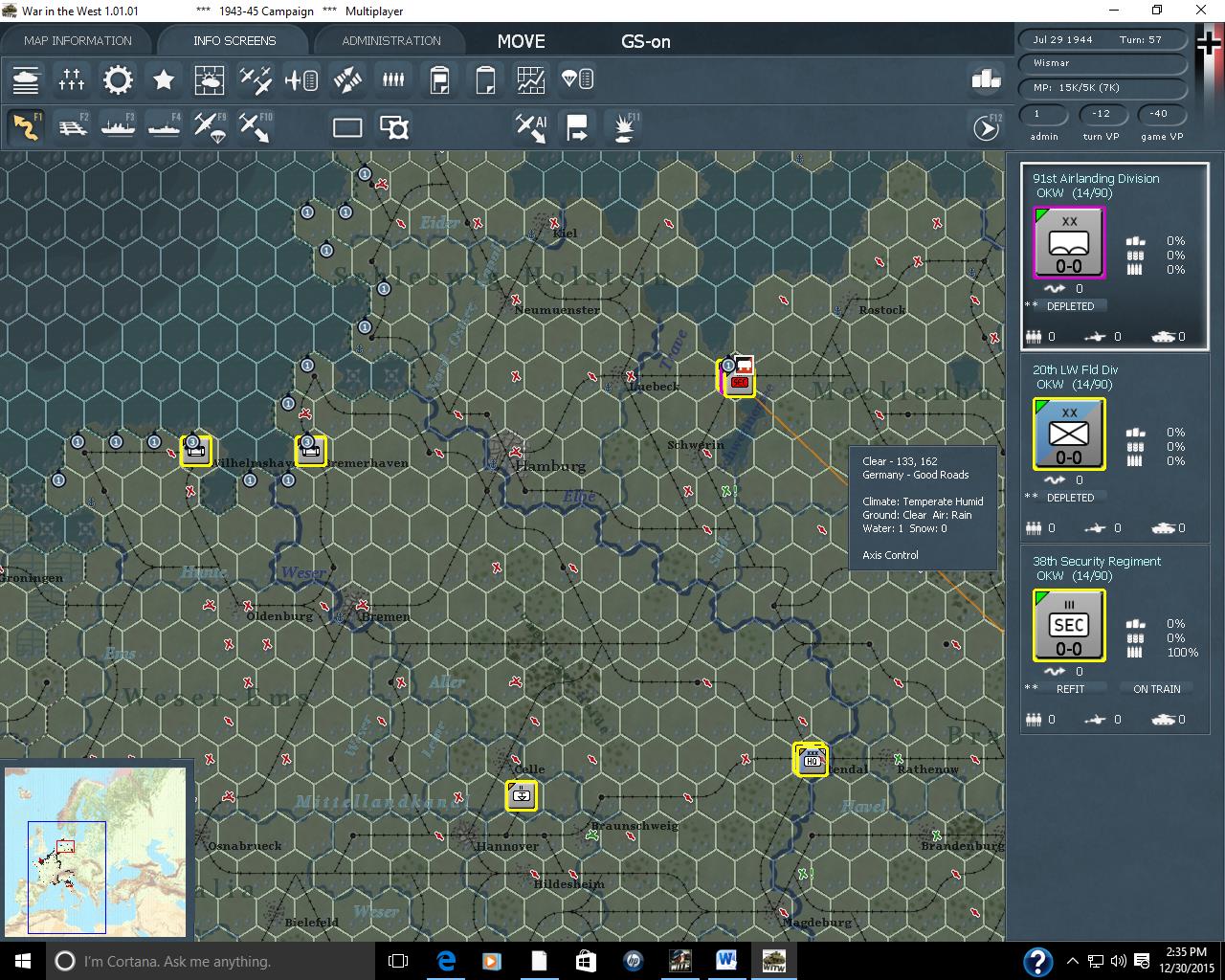Open the blank report page icon
Viewport: 1225px width, 980px height.
485,79
